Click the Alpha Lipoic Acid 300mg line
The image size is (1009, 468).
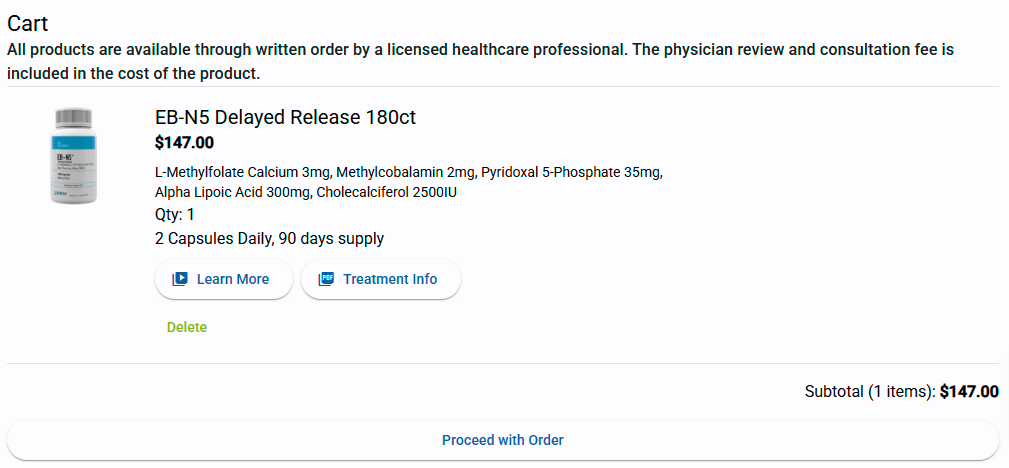pos(305,192)
